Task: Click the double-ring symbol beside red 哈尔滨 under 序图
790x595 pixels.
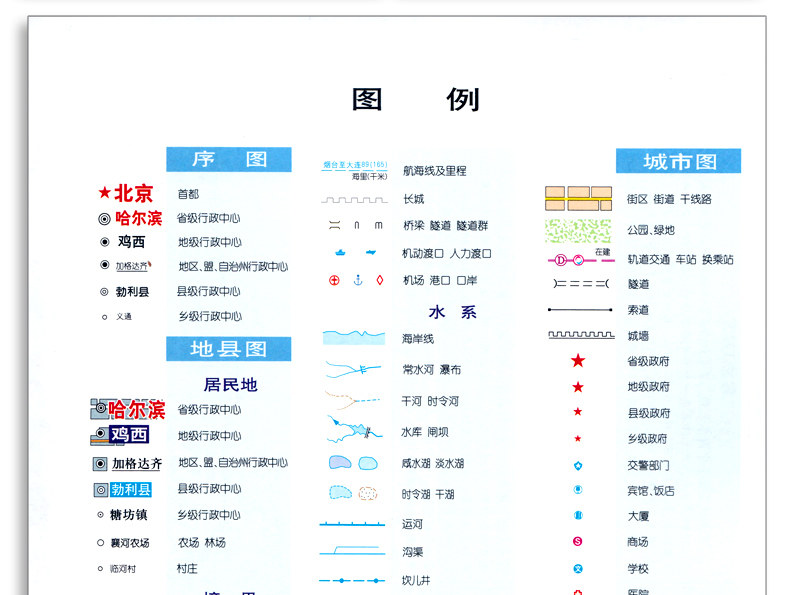Action: click(104, 219)
